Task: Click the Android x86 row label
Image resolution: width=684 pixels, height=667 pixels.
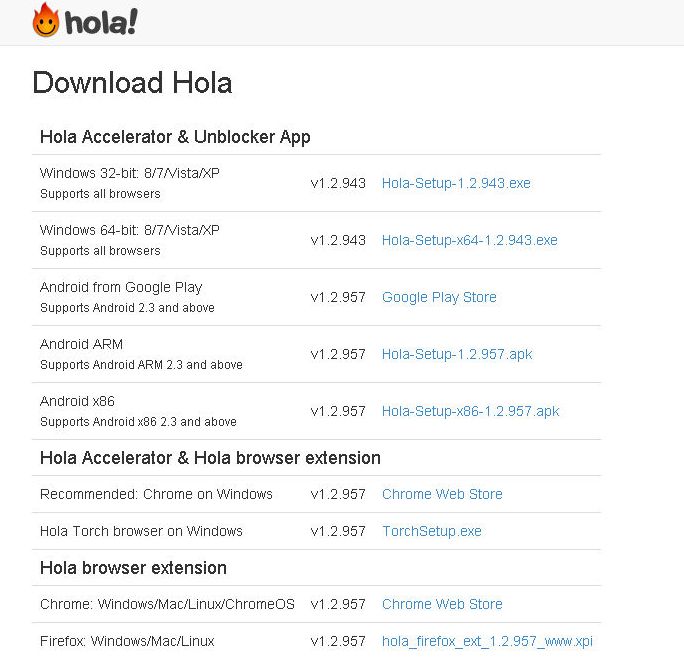Action: tap(77, 401)
